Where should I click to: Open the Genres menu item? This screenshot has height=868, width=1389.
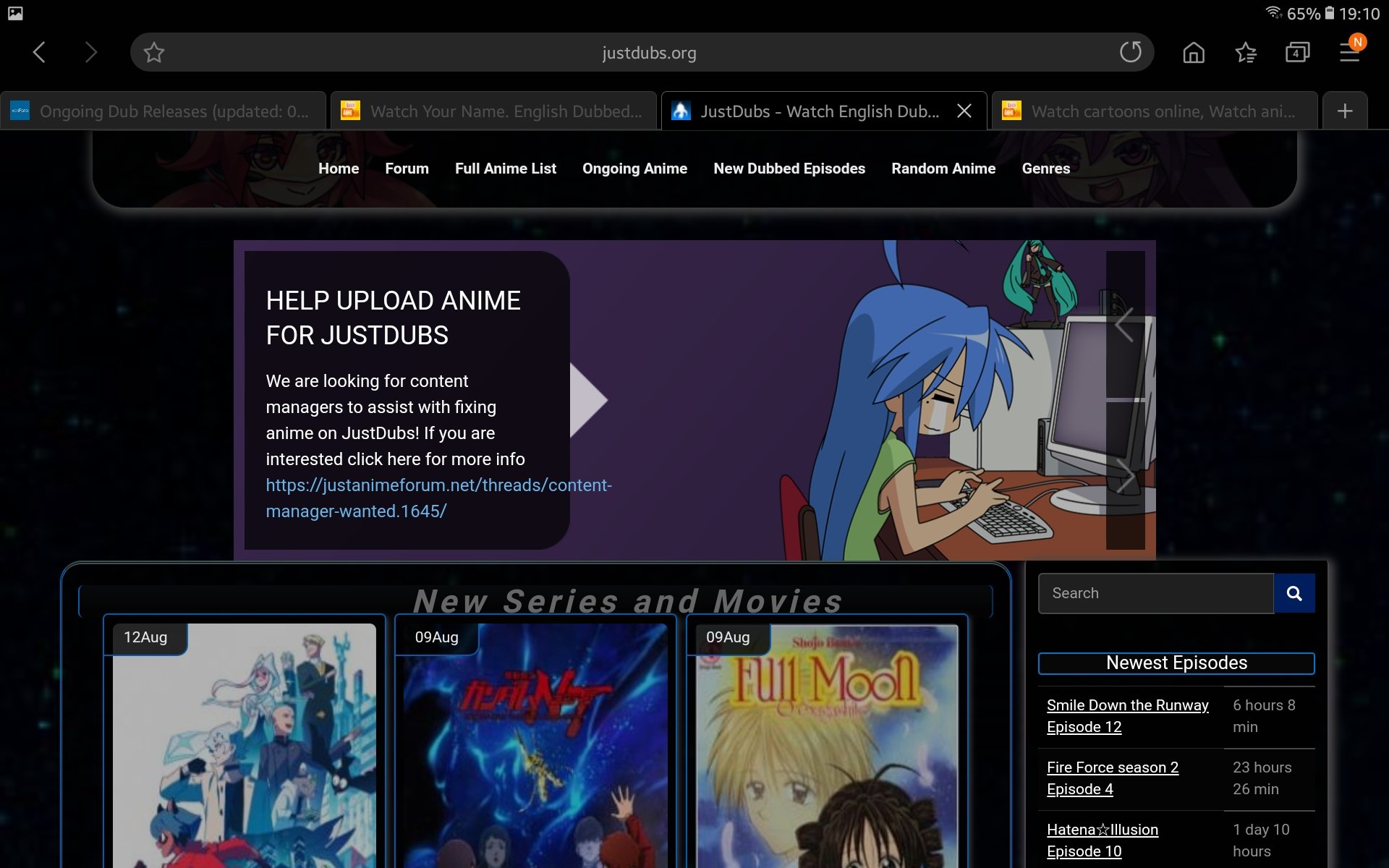1045,169
